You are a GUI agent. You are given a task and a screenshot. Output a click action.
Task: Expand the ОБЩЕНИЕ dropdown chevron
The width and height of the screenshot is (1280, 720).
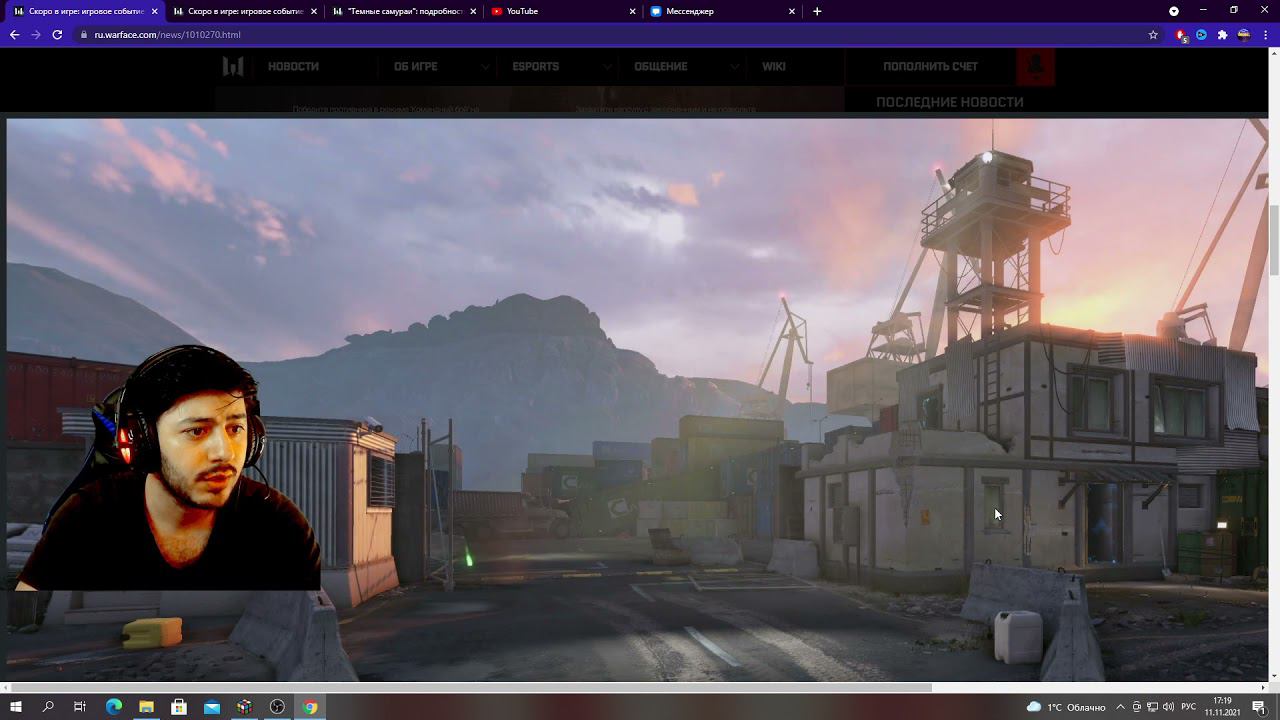click(735, 66)
